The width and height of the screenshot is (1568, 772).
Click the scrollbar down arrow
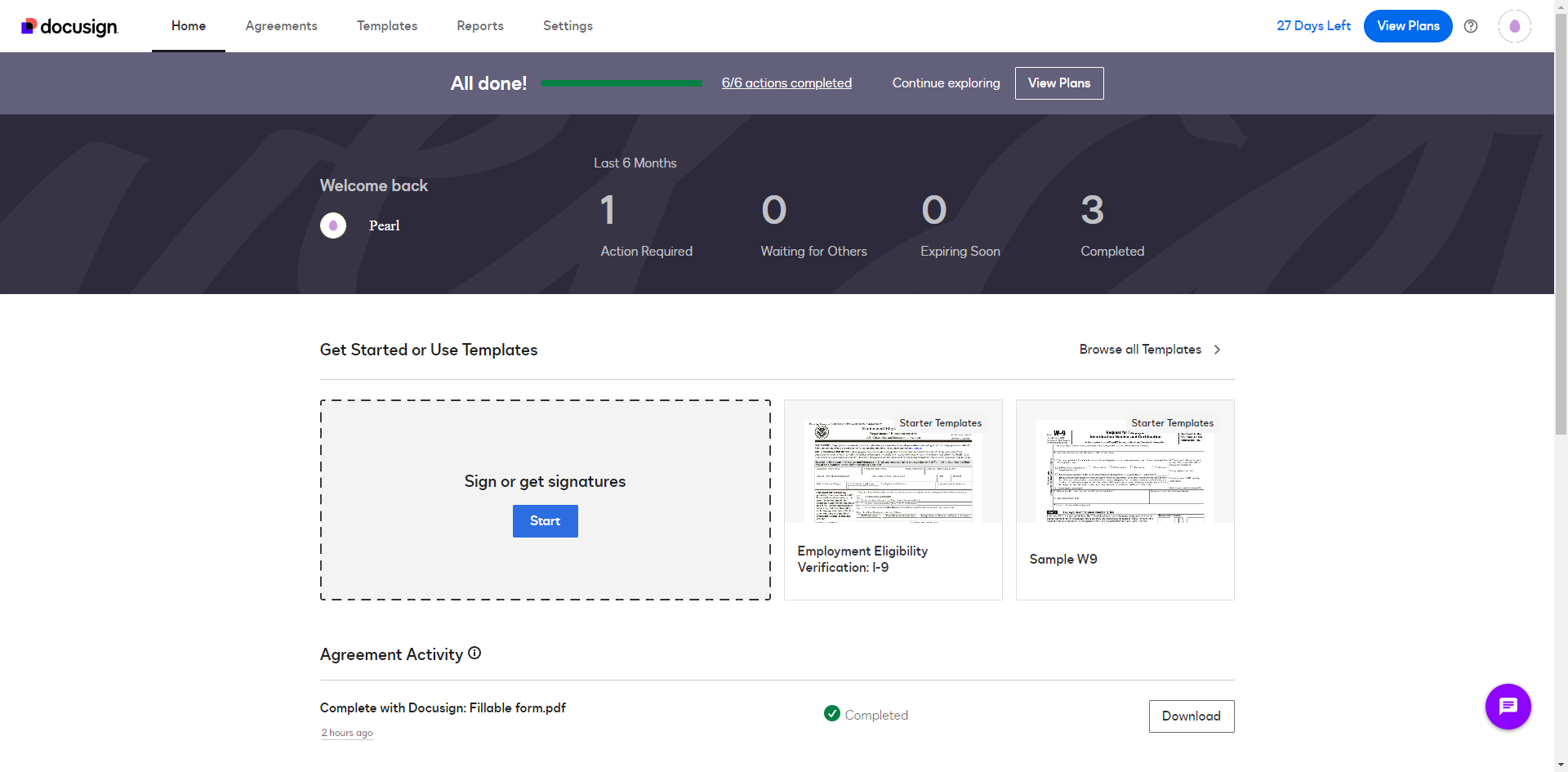[1561, 765]
